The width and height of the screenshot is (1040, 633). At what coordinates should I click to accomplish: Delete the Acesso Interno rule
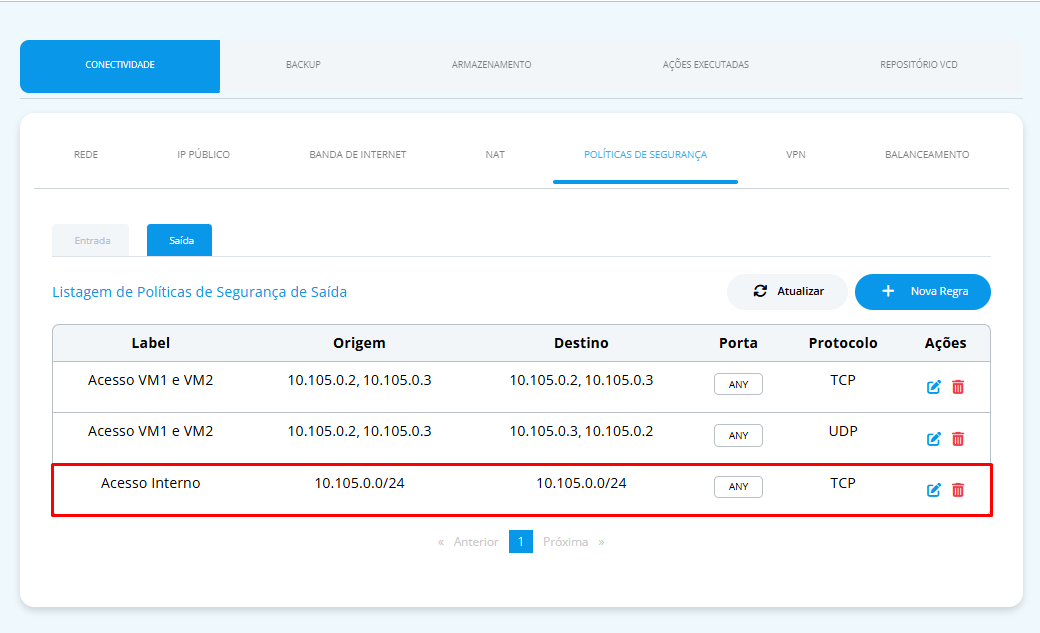coord(958,490)
